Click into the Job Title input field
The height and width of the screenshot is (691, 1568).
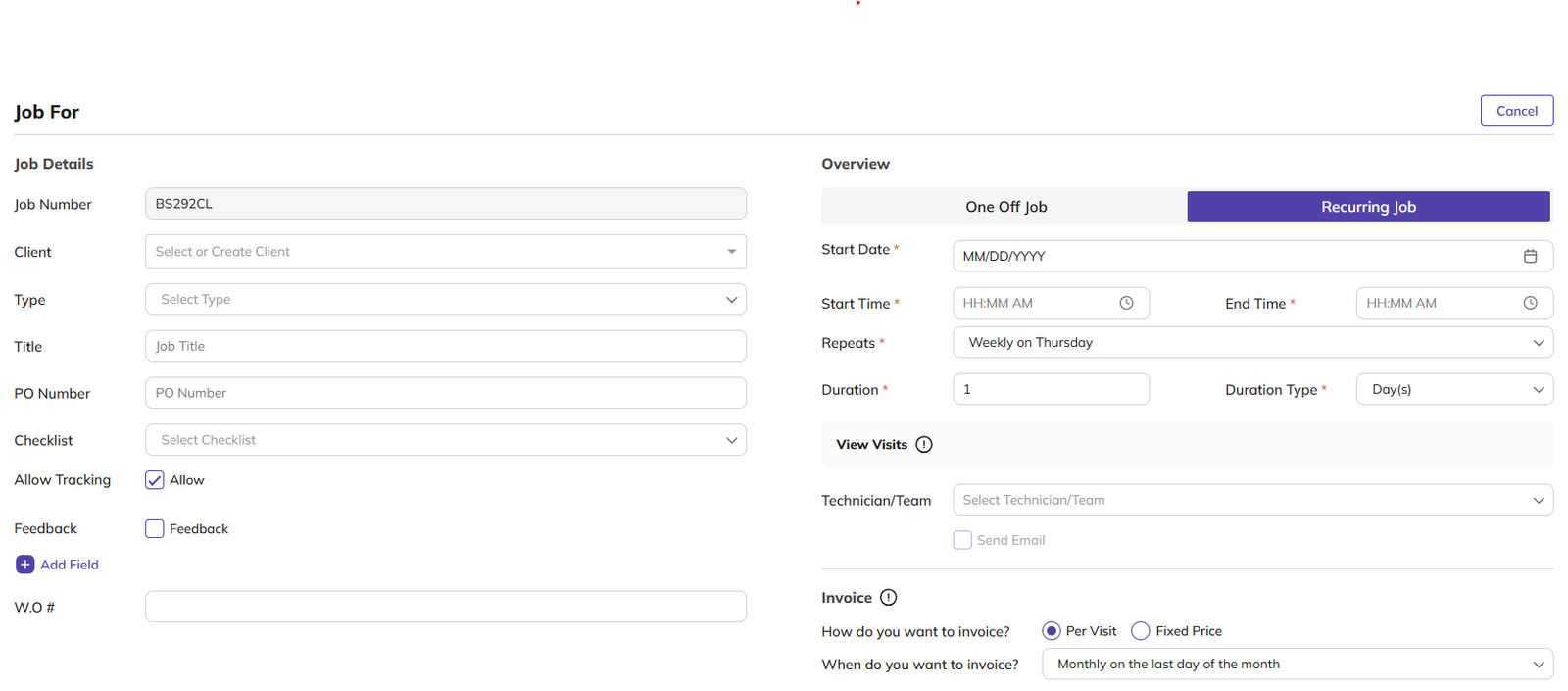pyautogui.click(x=445, y=346)
